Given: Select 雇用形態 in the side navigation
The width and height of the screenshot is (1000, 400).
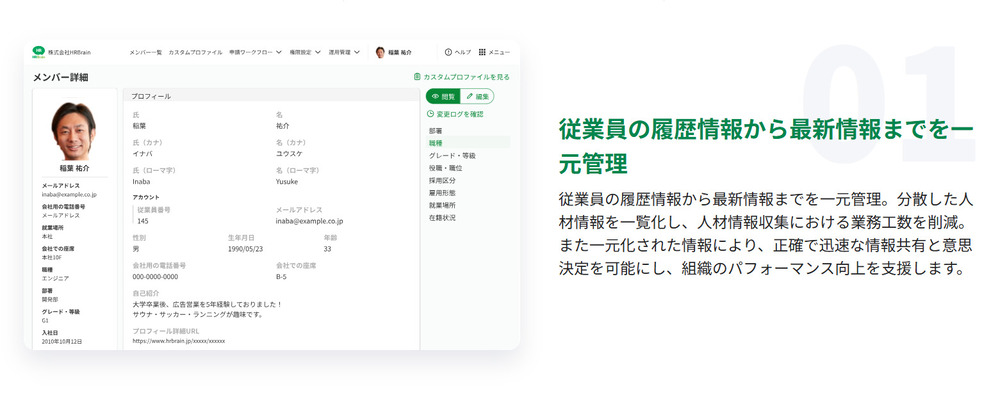Looking at the screenshot, I should pyautogui.click(x=442, y=193).
